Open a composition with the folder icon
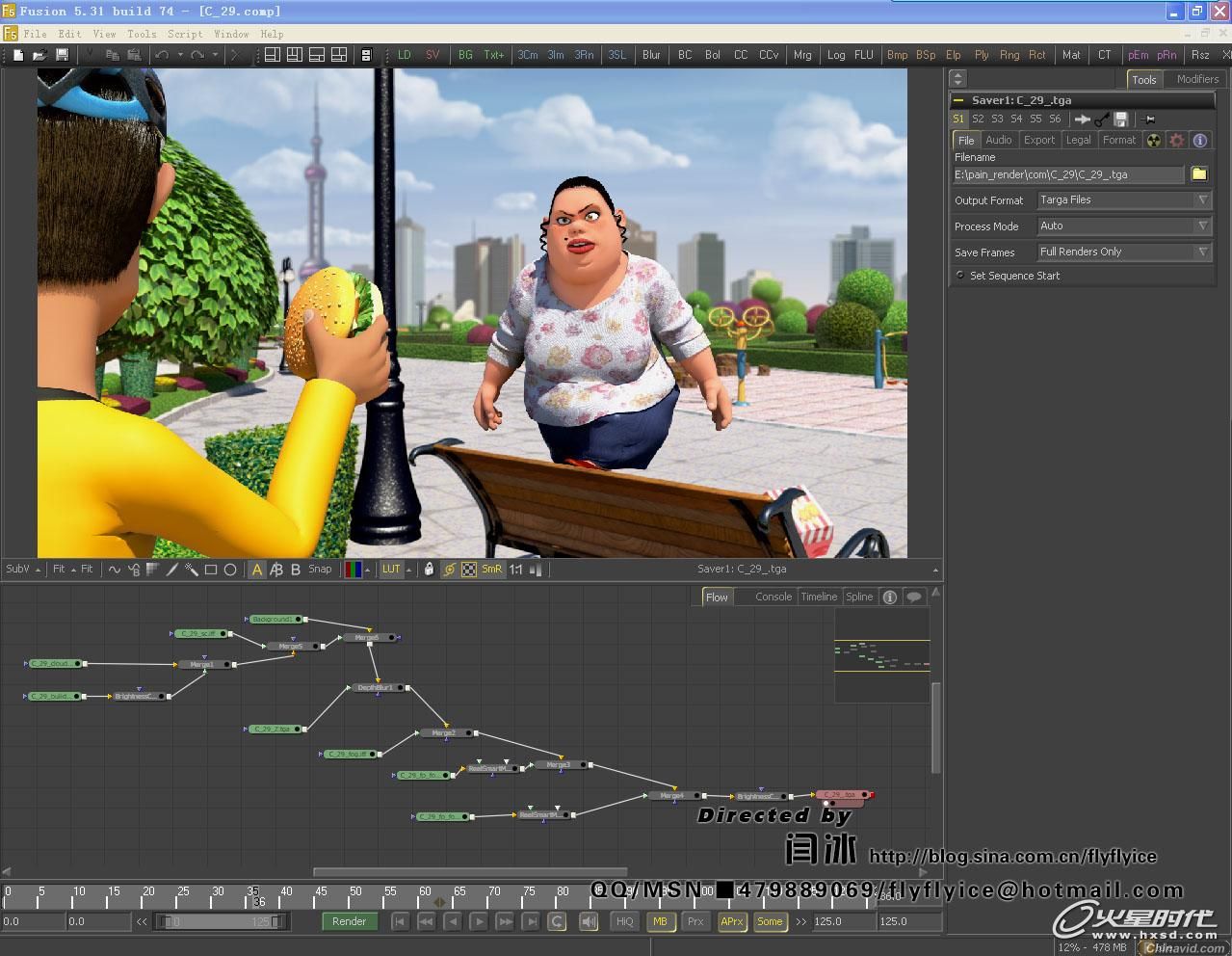The height and width of the screenshot is (956, 1232). [x=40, y=55]
